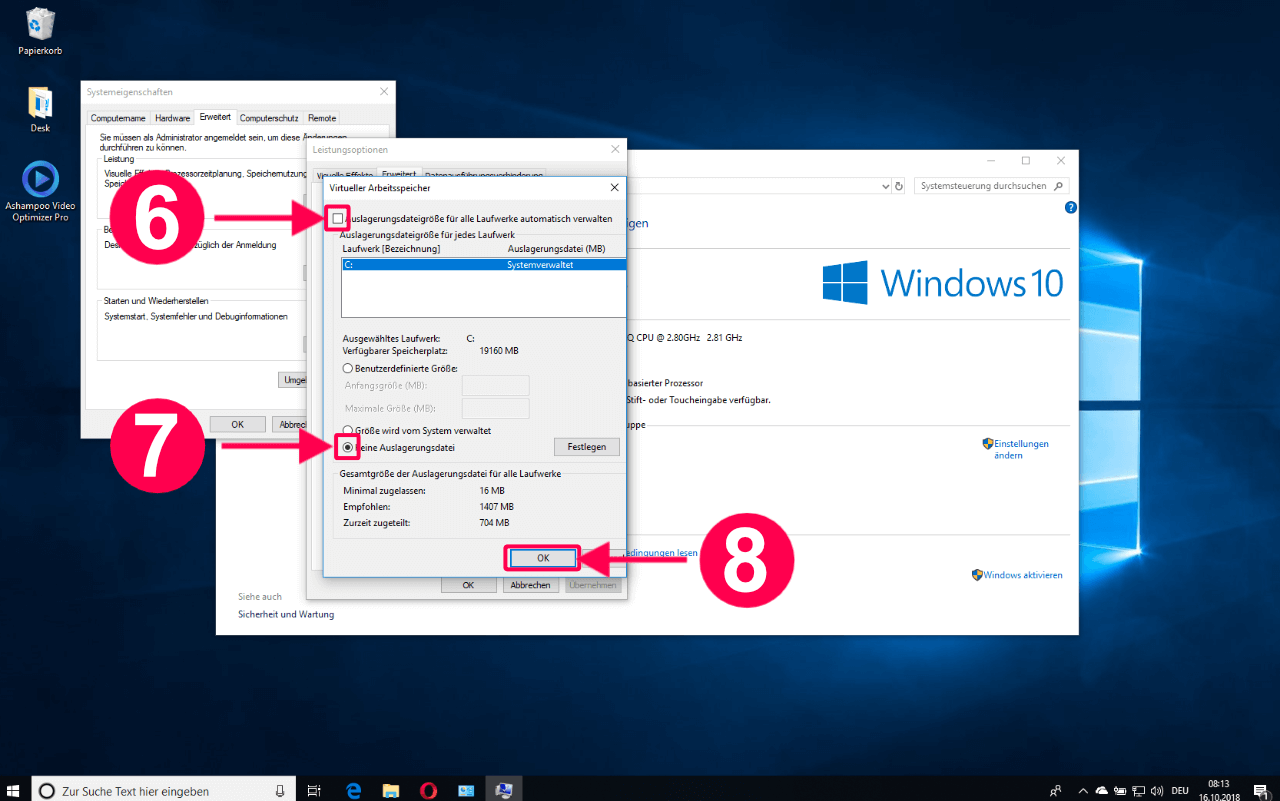The height and width of the screenshot is (801, 1280).
Task: Click the Festlegen button
Action: [x=586, y=447]
